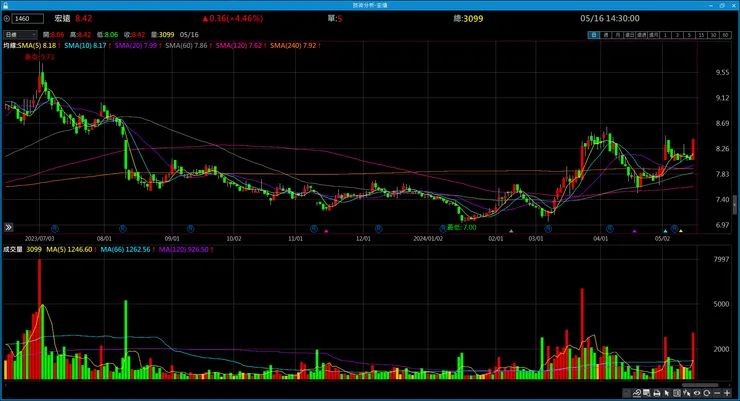Click the data window search icon
740x401 pixels.
(647, 393)
